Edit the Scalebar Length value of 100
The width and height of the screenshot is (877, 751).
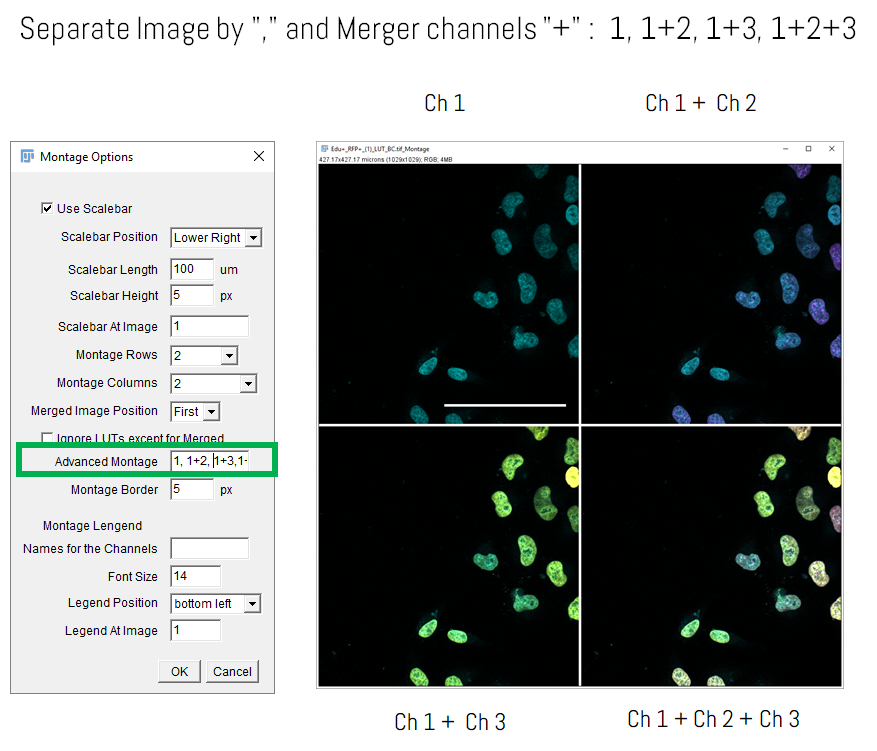pos(190,269)
